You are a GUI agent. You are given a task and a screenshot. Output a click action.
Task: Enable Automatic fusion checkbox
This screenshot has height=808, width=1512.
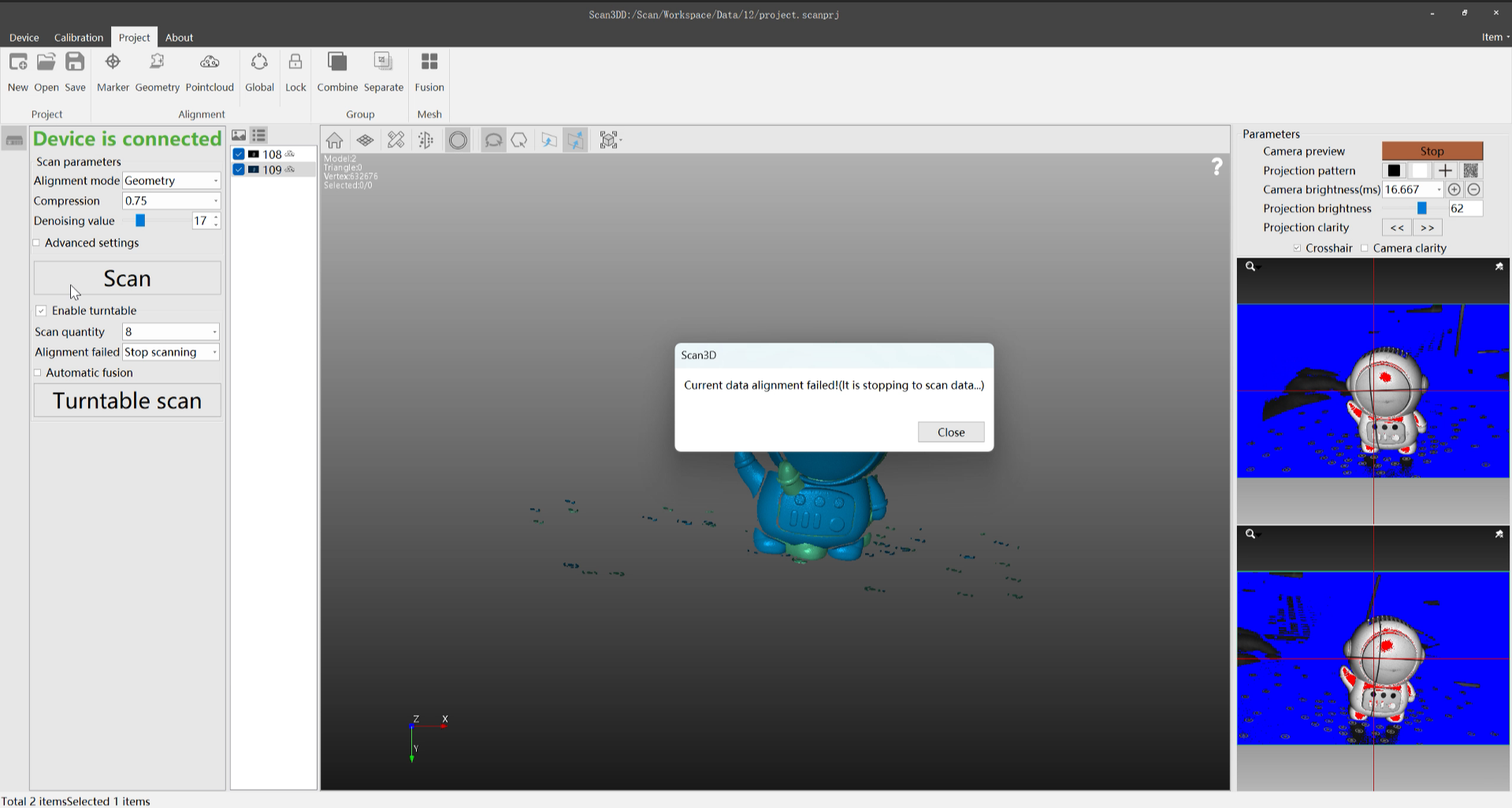37,372
